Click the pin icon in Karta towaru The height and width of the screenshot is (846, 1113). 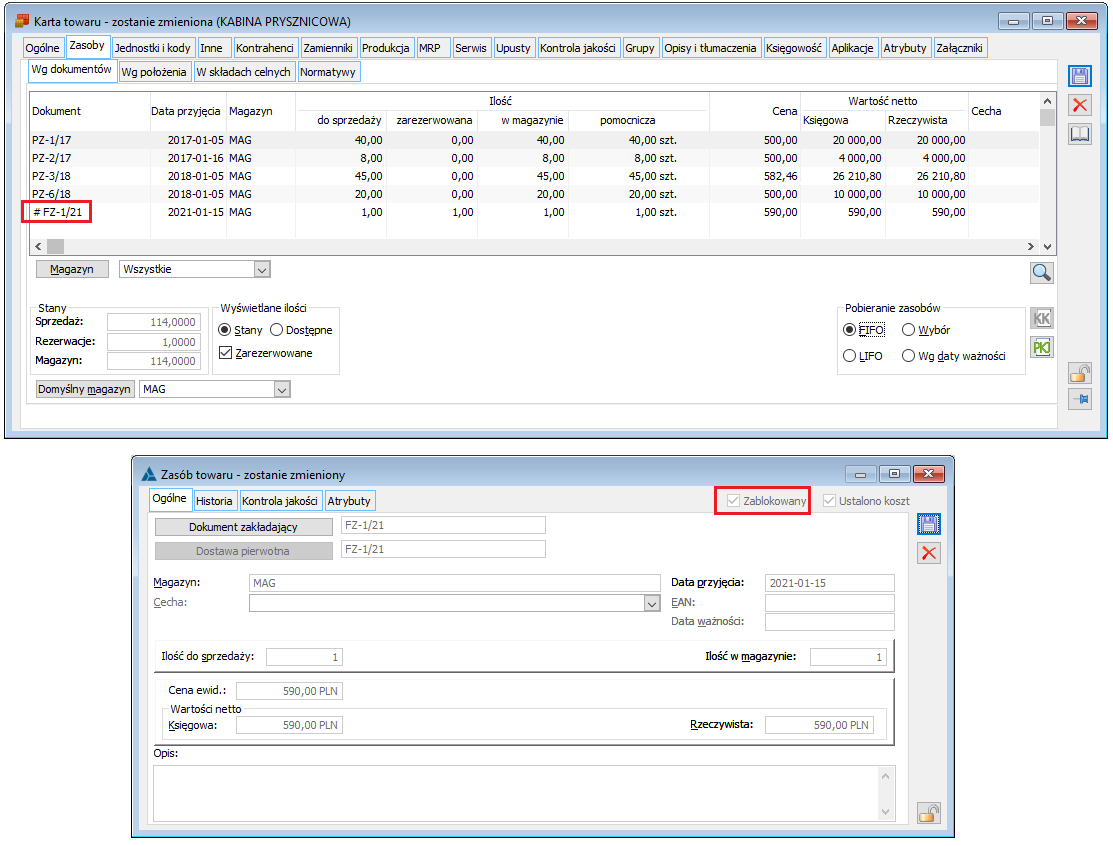pyautogui.click(x=1080, y=399)
